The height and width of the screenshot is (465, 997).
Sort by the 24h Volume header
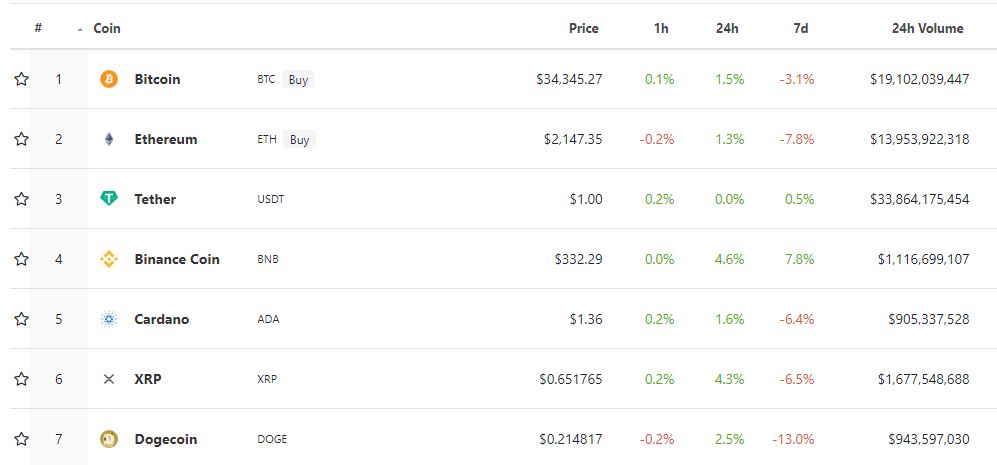tap(928, 28)
